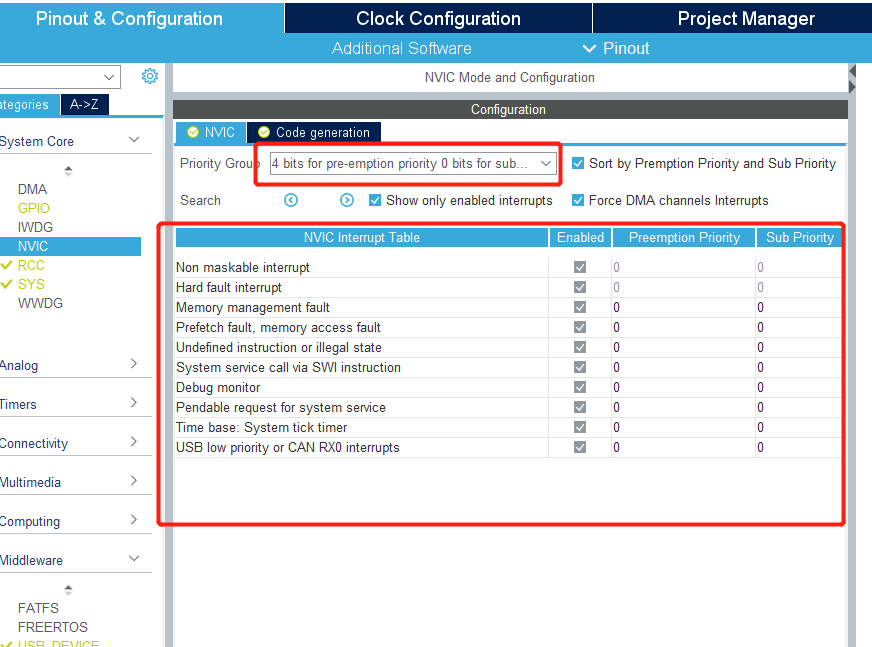
Task: Select DMA in System Core
Action: (x=32, y=189)
